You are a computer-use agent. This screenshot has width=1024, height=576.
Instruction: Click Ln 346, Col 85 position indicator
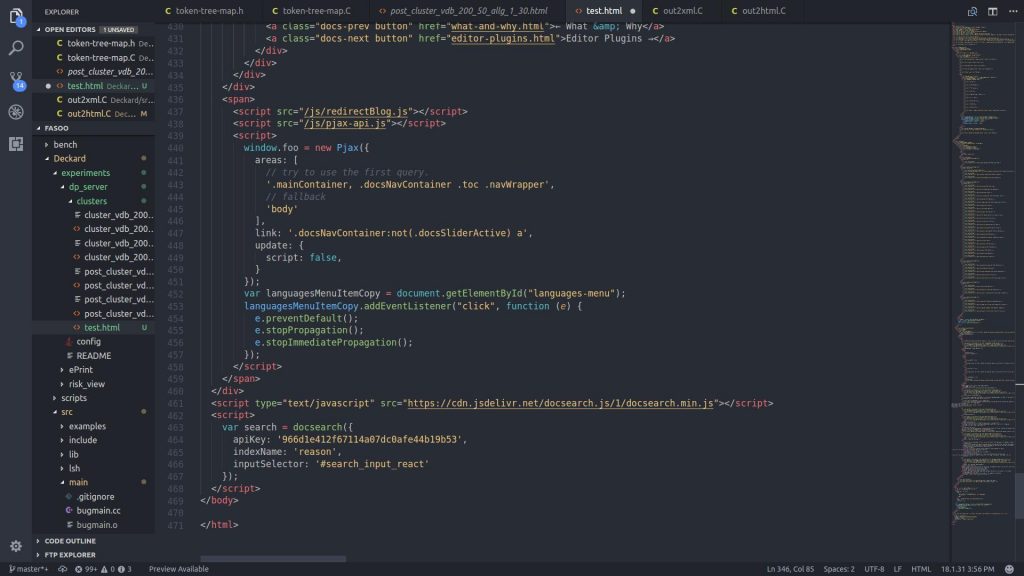[790, 569]
